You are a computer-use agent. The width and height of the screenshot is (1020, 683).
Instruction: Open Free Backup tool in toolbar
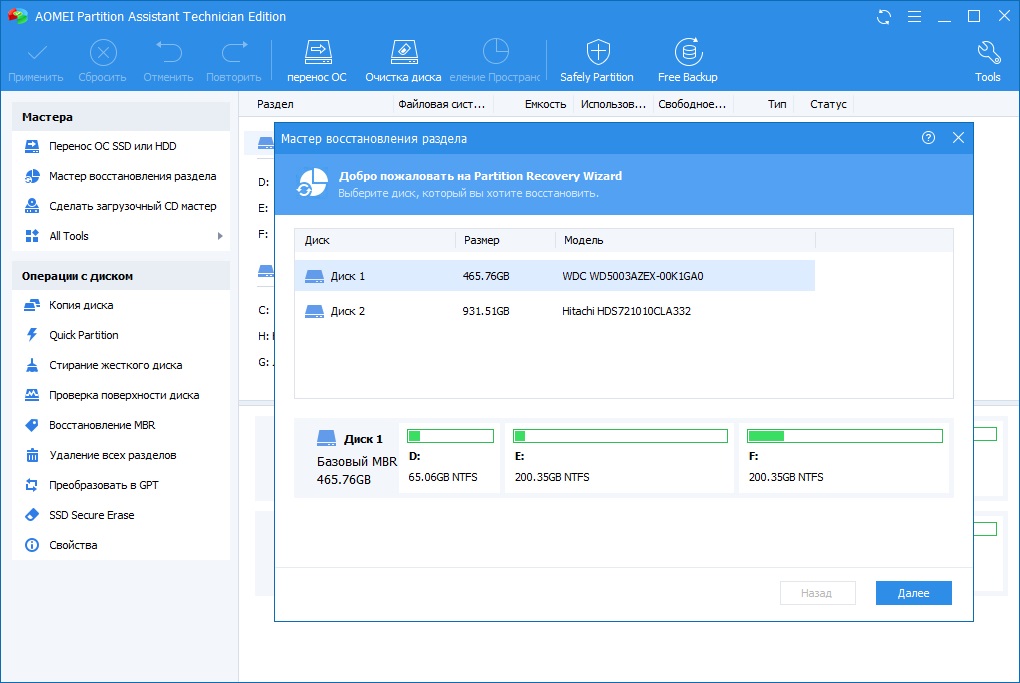[x=687, y=53]
